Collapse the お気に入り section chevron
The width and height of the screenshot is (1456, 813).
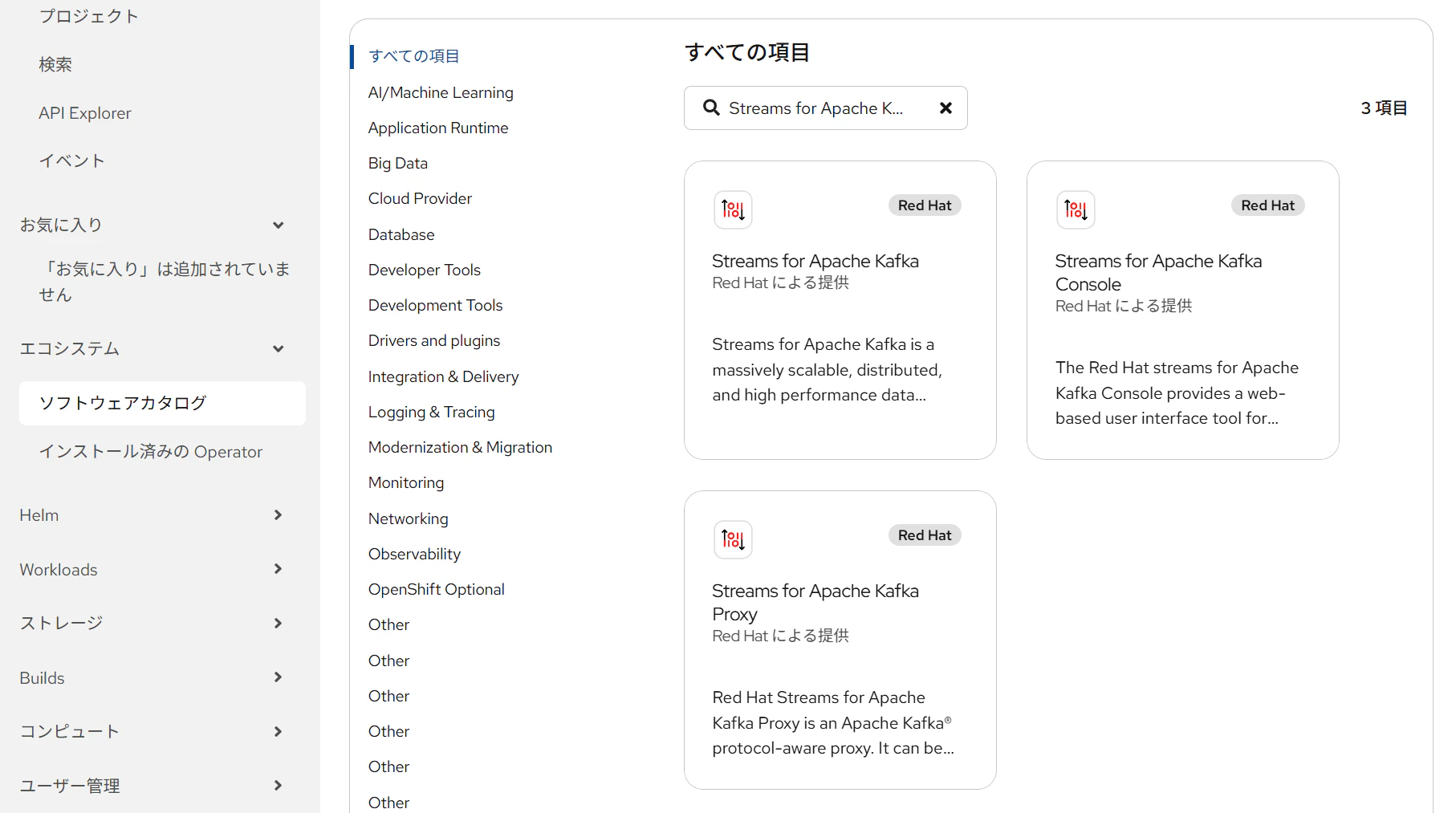click(x=278, y=226)
